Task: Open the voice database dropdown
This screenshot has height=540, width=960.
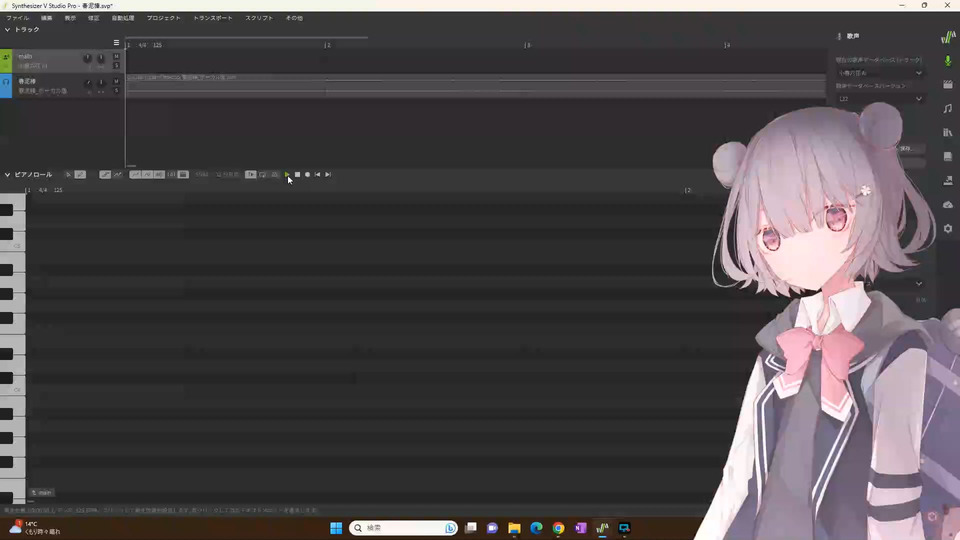Action: tap(880, 73)
